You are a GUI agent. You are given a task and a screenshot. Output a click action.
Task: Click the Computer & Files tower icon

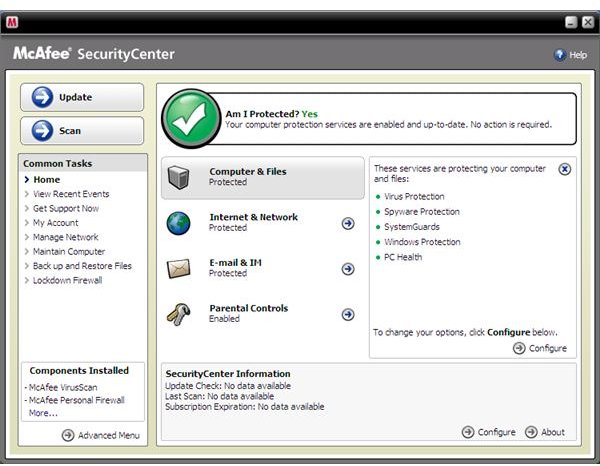pyautogui.click(x=179, y=177)
